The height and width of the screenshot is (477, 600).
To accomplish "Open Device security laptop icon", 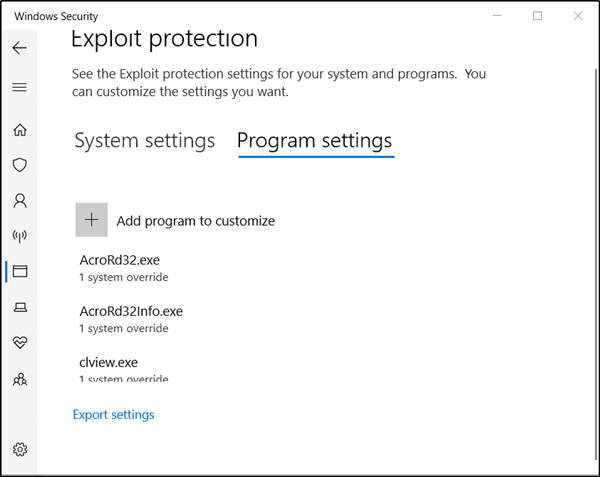I will (19, 307).
